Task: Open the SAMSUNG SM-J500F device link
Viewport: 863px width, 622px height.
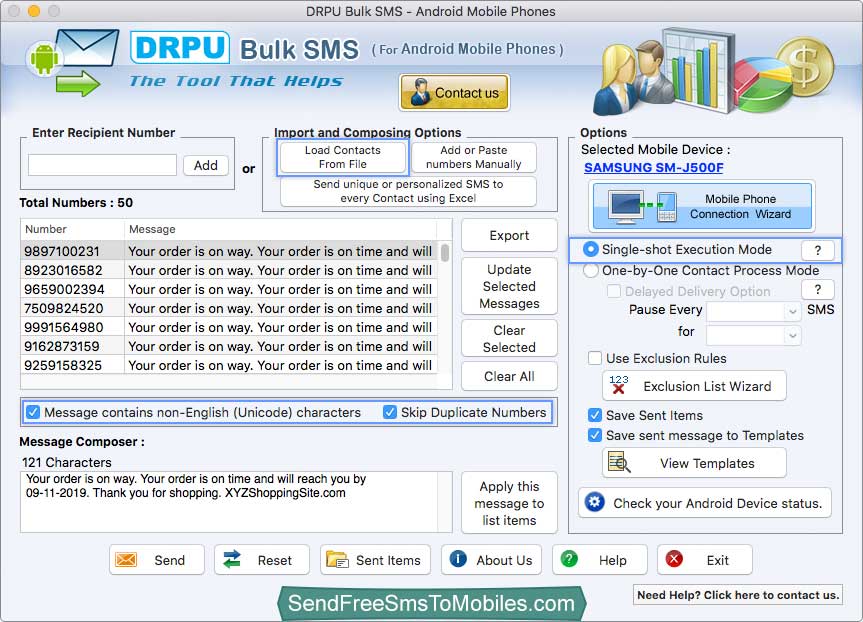Action: click(x=654, y=168)
